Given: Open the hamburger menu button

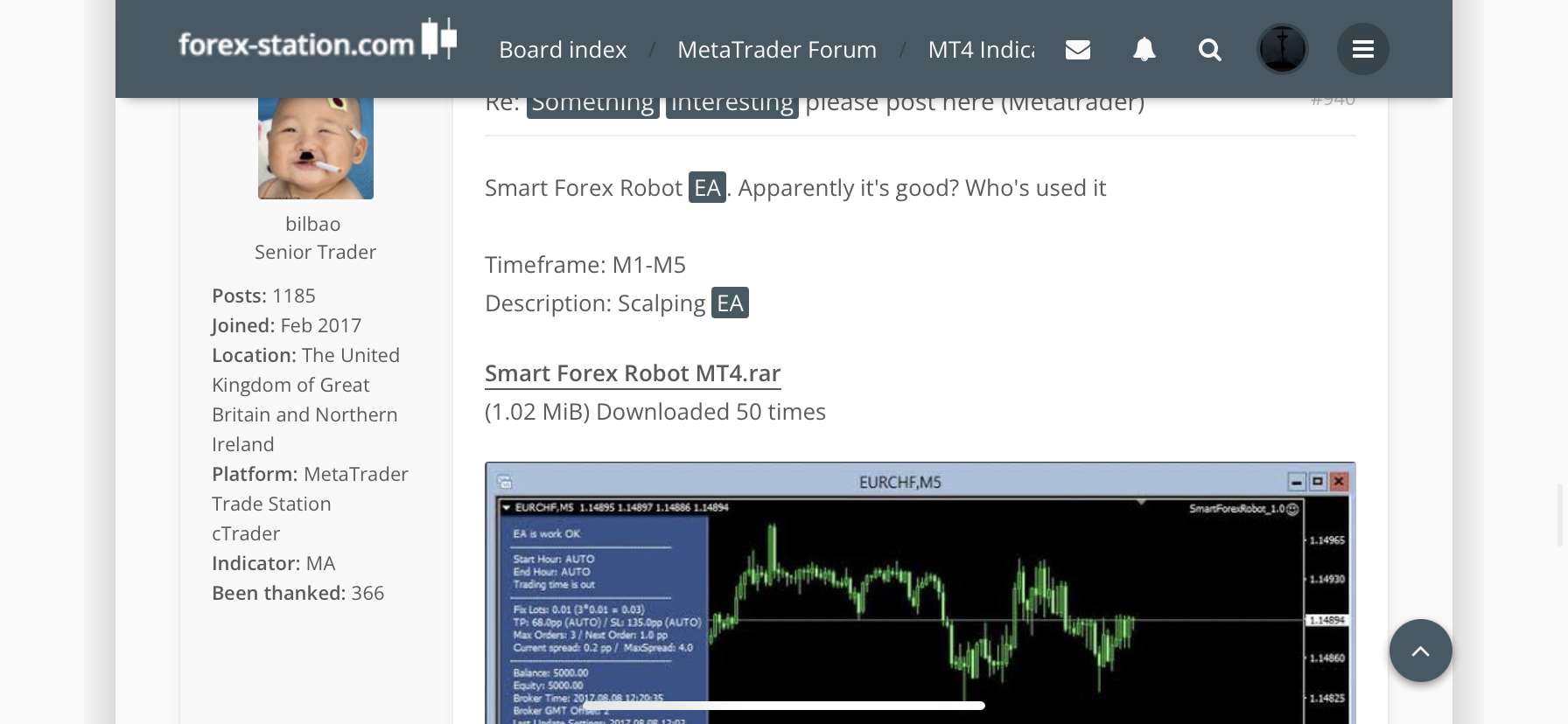Looking at the screenshot, I should 1363,49.
